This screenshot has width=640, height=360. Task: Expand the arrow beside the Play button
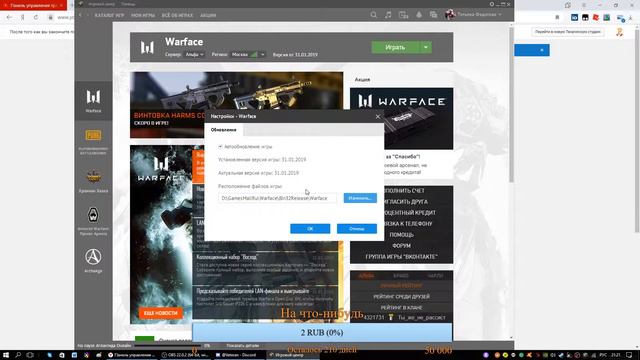[426, 47]
